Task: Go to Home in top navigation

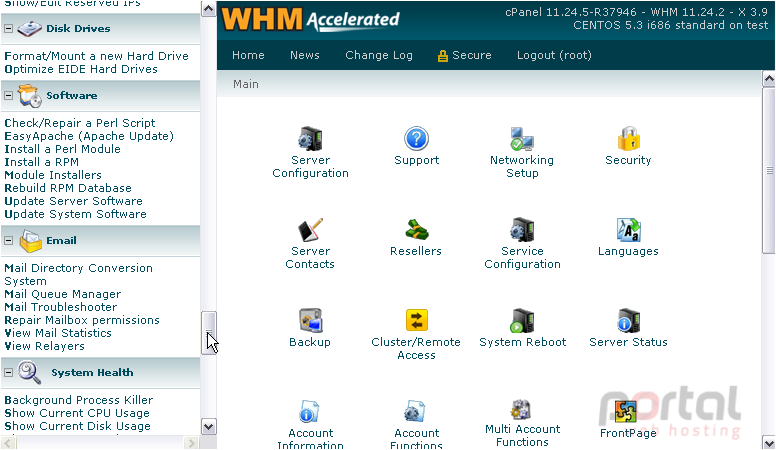Action: pos(248,55)
